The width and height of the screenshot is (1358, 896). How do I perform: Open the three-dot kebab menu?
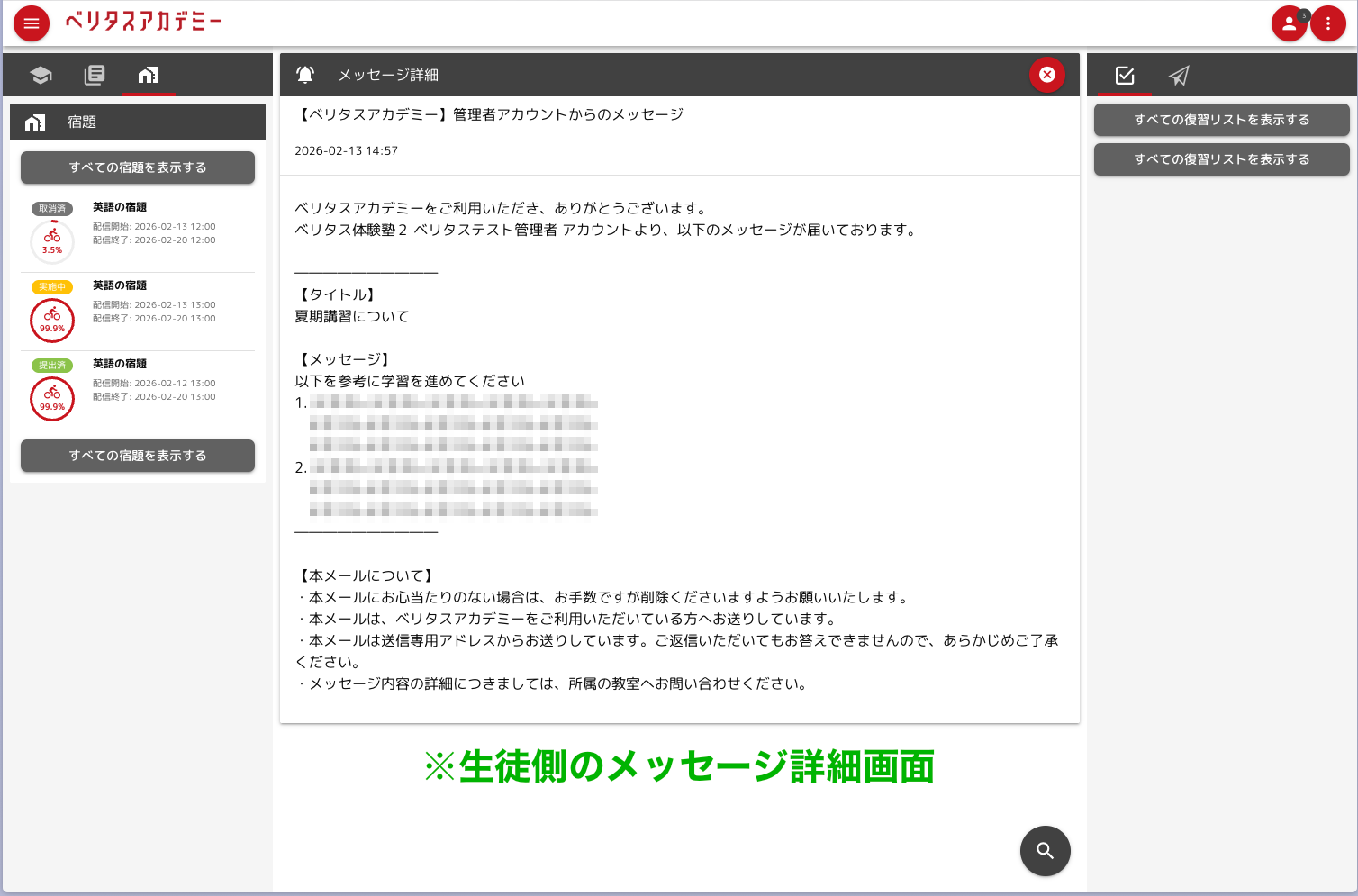coord(1328,23)
